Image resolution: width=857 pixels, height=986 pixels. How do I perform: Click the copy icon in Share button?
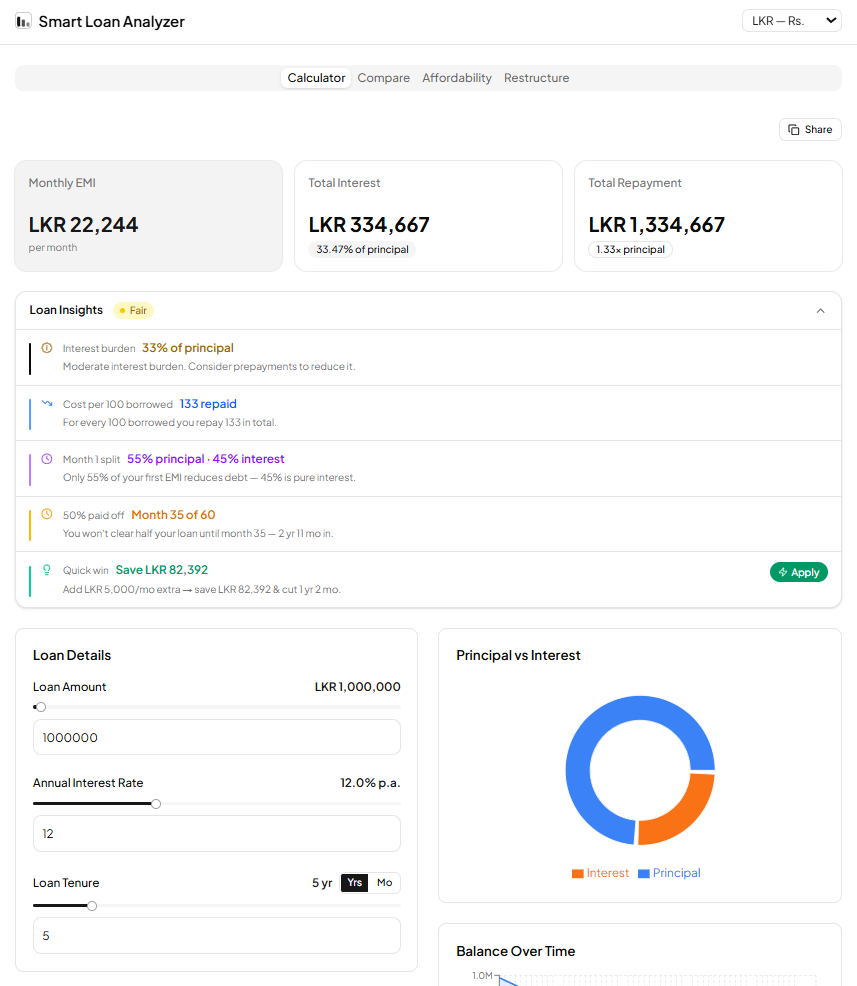794,130
